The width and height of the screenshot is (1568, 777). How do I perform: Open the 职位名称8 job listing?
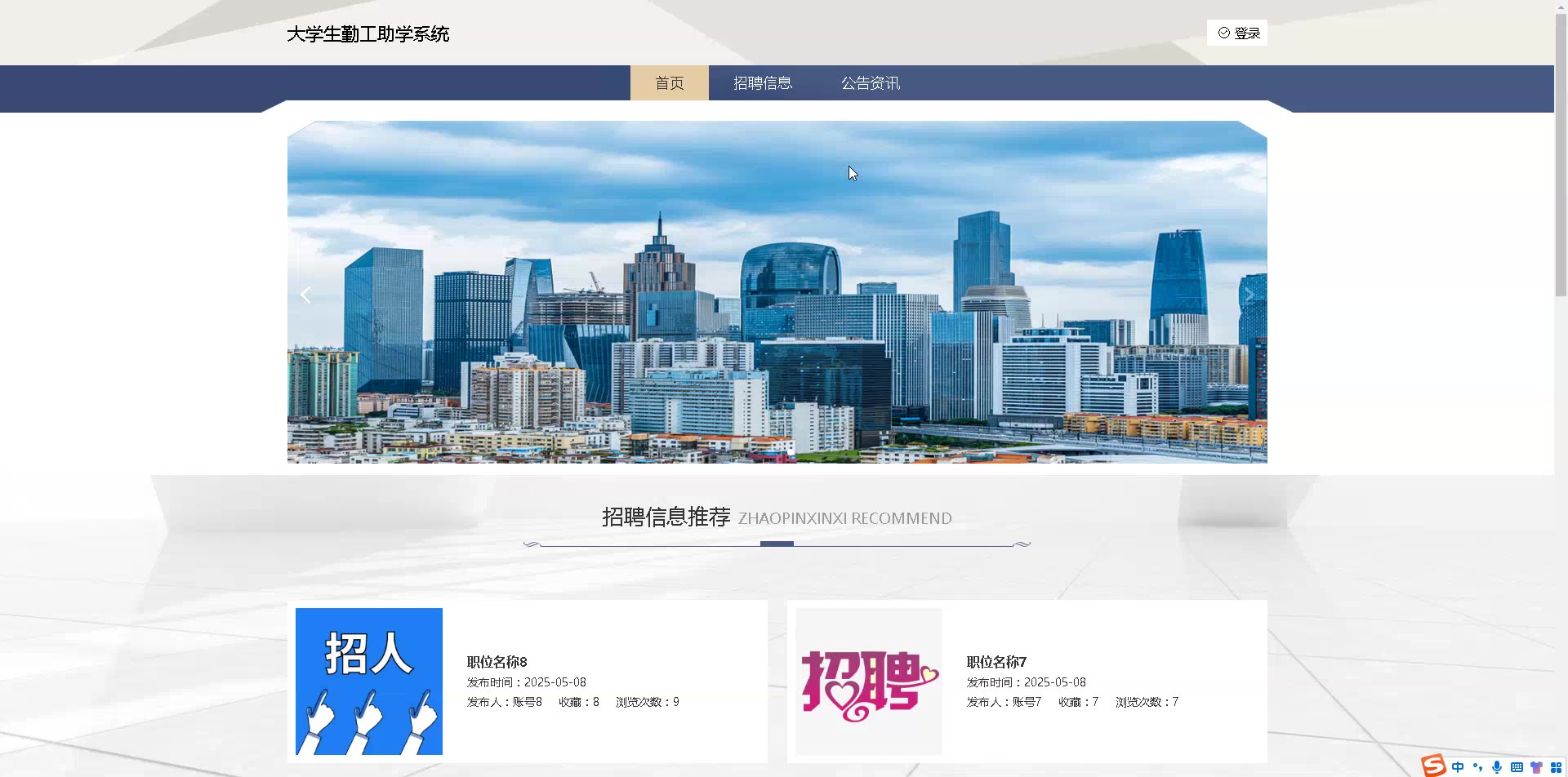tap(497, 662)
